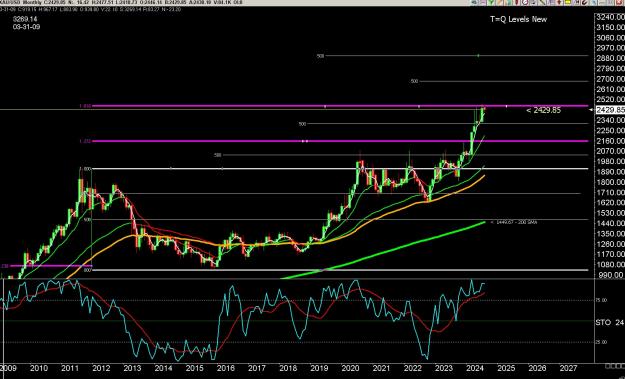Click the 990.00 price axis label
Screen dimensions: 625x379
tap(612, 275)
